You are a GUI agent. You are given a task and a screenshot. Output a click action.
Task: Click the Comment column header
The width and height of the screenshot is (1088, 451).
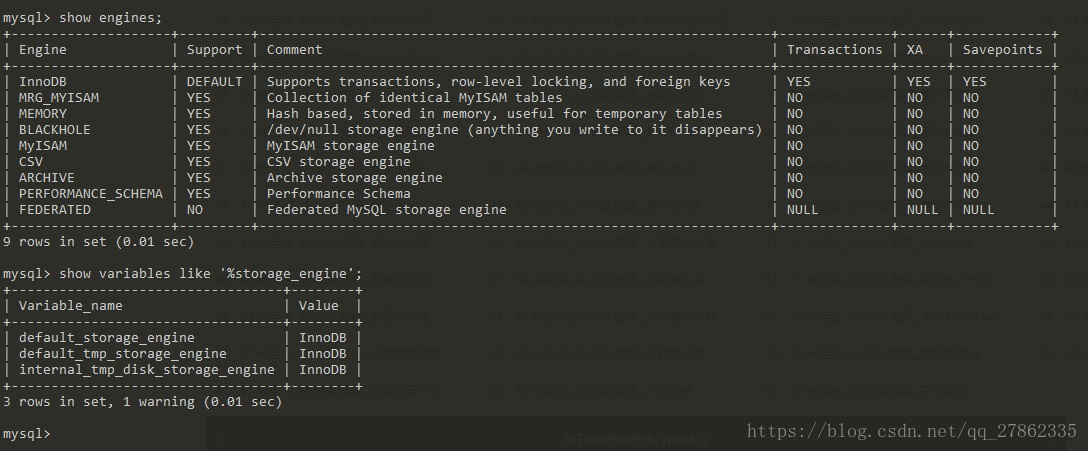[x=294, y=50]
